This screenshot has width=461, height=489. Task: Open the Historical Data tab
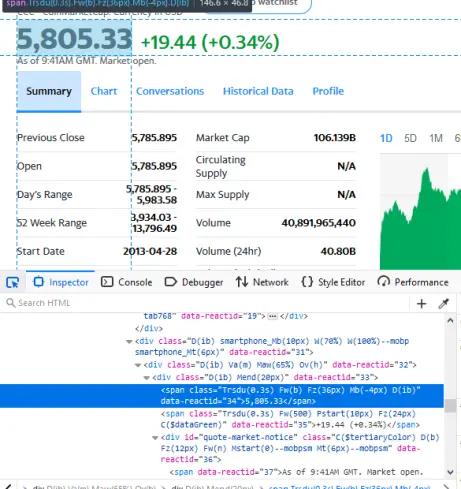[258, 91]
